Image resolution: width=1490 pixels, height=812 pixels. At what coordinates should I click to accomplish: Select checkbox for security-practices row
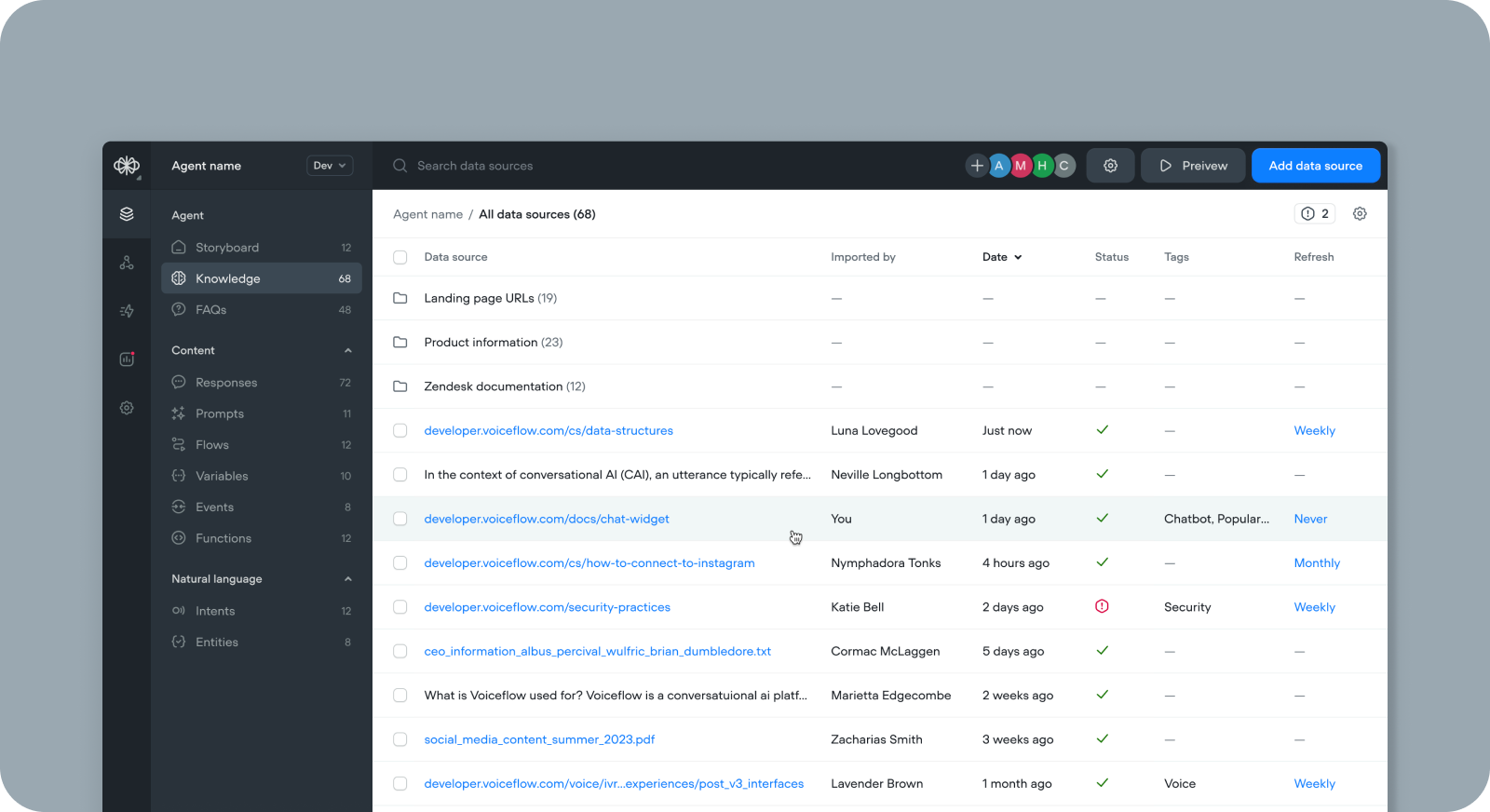[x=400, y=607]
